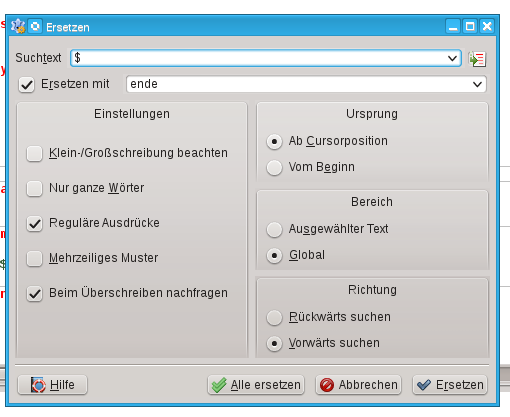Enable Nur ganze Wörter checkbox
Screen dimensions: 510x417
coord(34,188)
